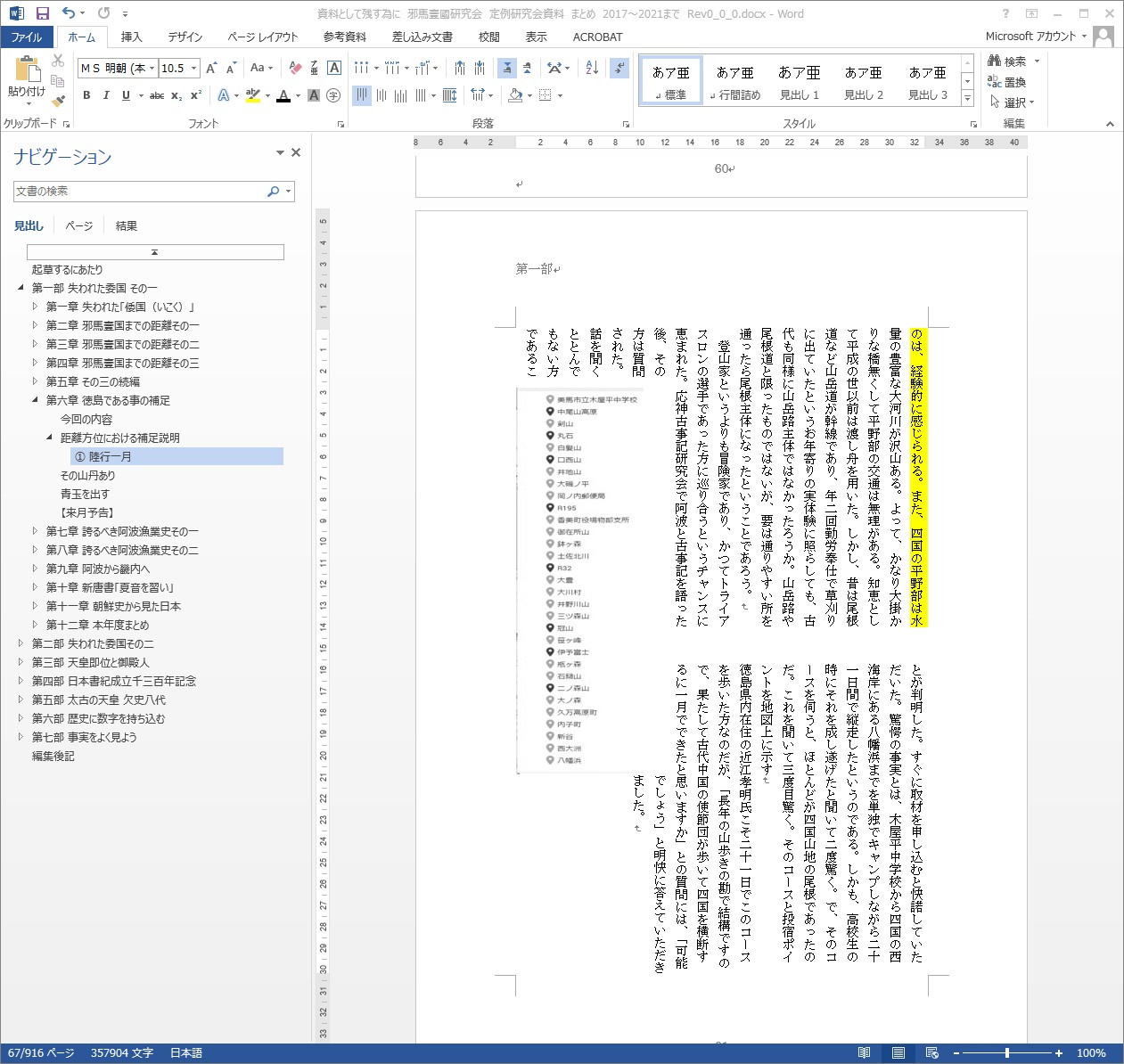This screenshot has width=1124, height=1064.
Task: Switch to the デザイン ribbon tab
Action: coord(185,37)
